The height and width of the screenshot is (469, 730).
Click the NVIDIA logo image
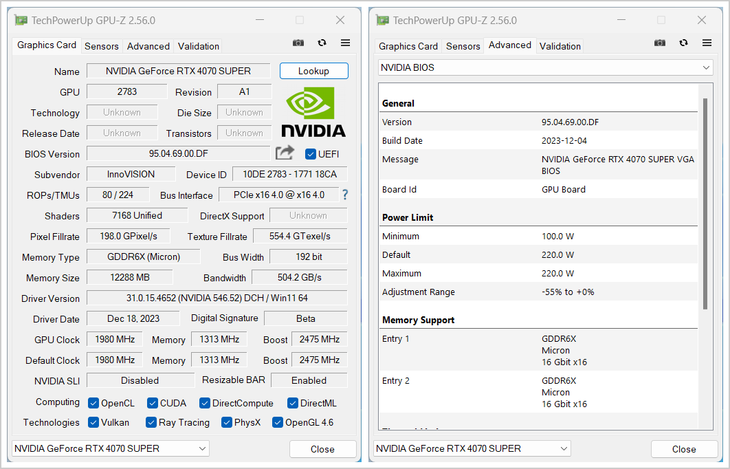click(x=313, y=112)
